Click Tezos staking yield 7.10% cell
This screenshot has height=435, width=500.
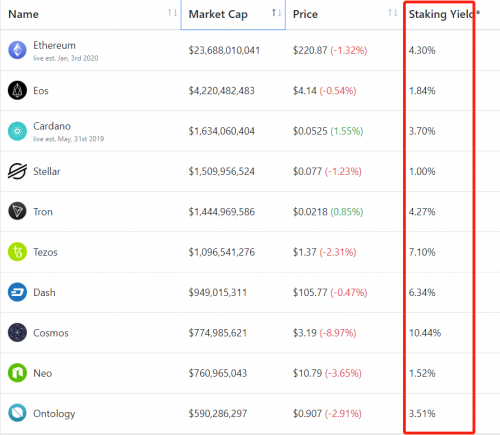pyautogui.click(x=422, y=252)
